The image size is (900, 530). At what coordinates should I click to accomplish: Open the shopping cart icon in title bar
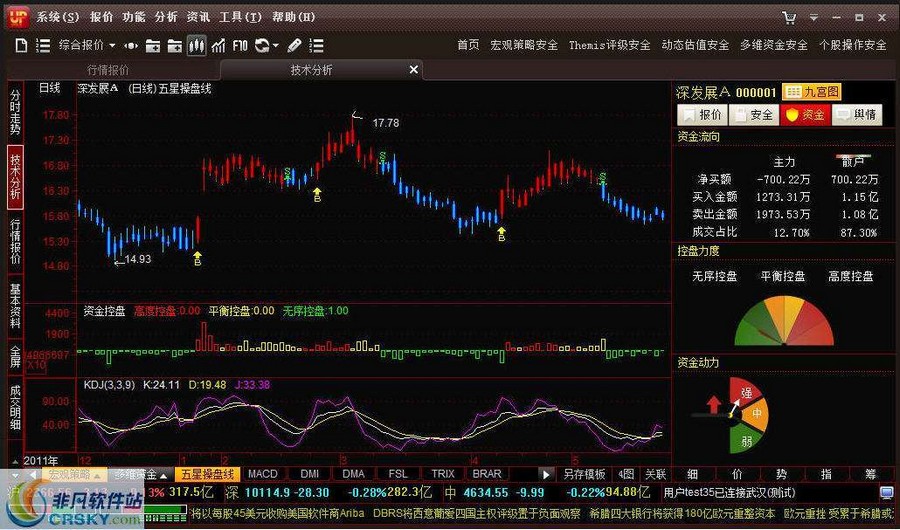coord(790,17)
